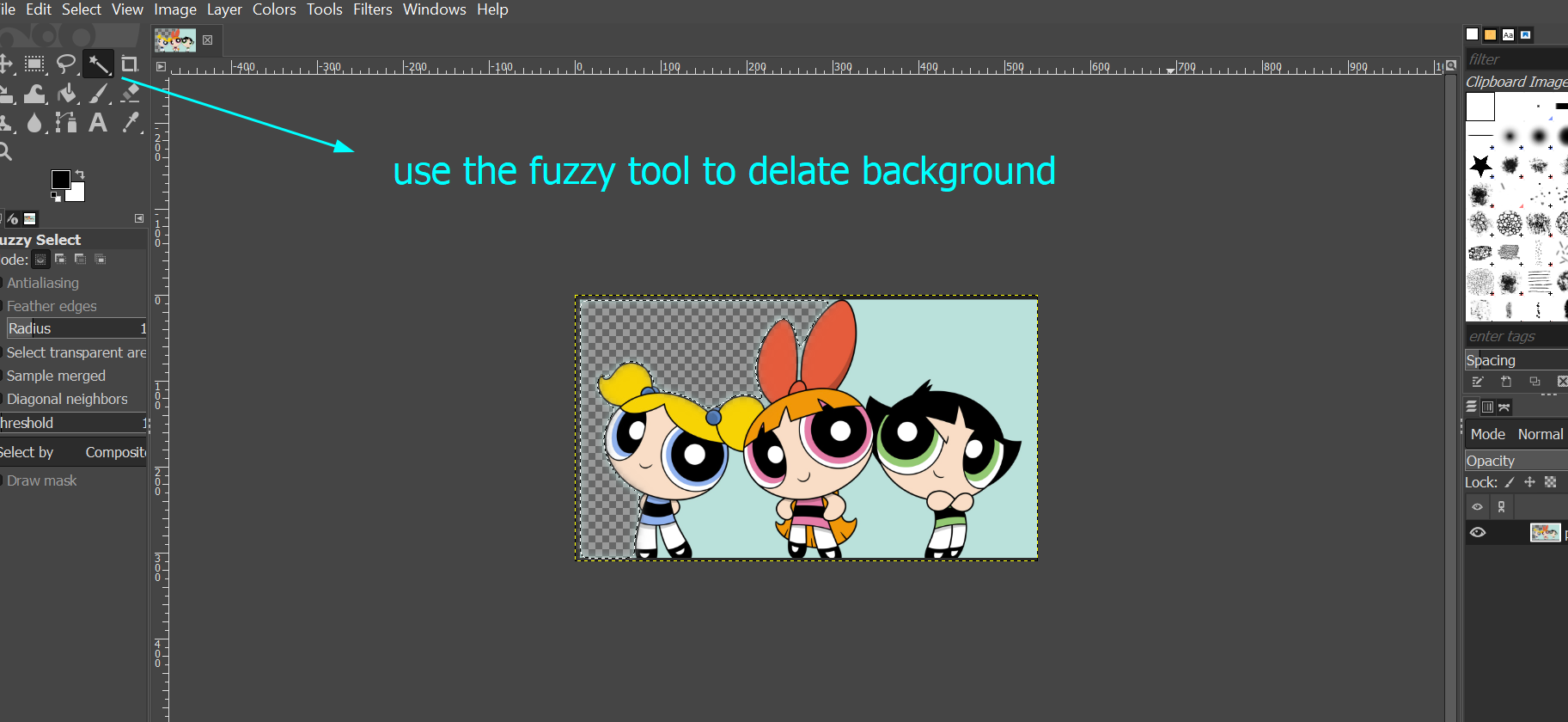The image size is (1568, 722).
Task: Switch to the Layers tab
Action: tap(1472, 407)
